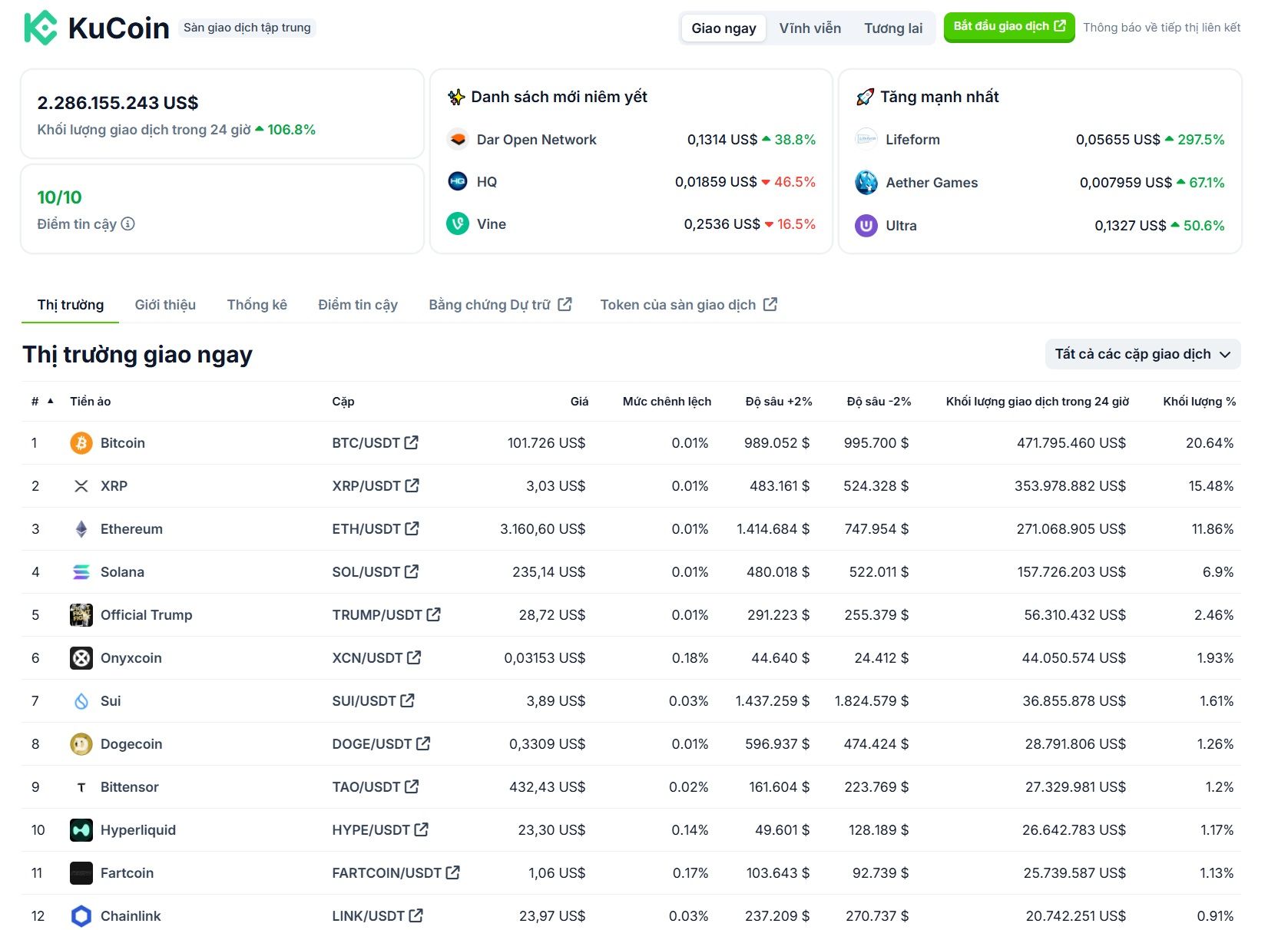Open external link icon next to TRUMP/USDT
1288x930 pixels.
(434, 614)
